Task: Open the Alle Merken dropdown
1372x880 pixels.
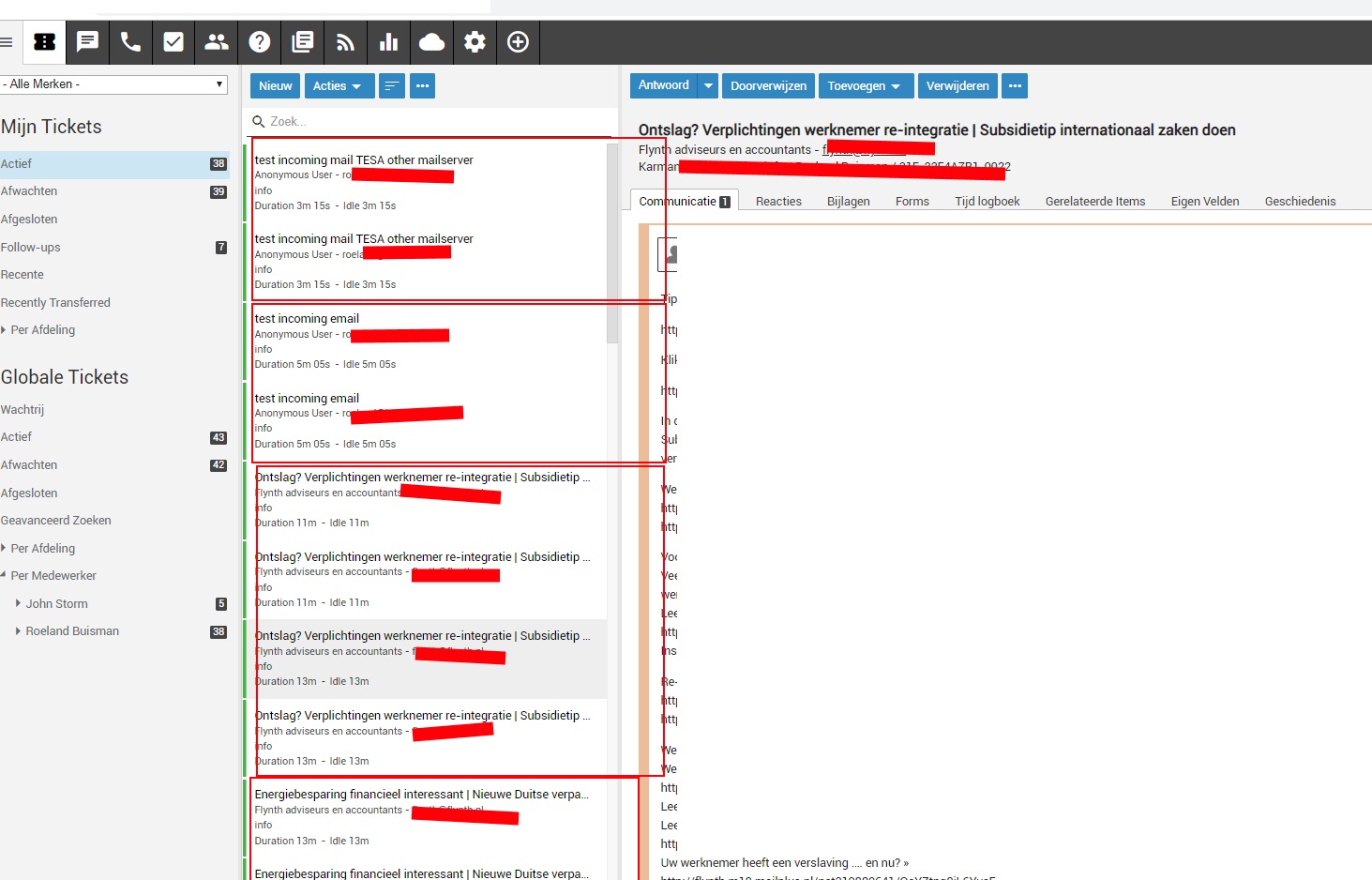Action: 113,84
